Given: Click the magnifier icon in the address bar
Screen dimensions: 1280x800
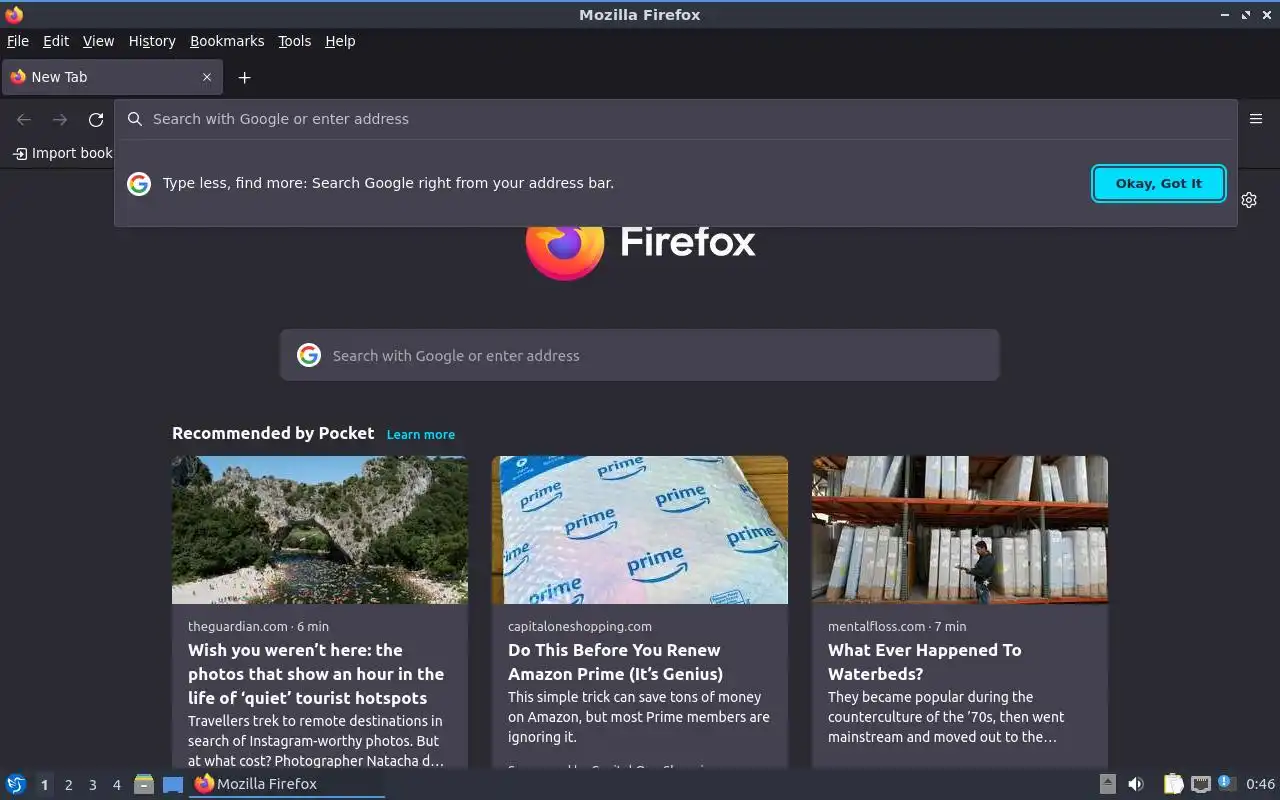Looking at the screenshot, I should [135, 119].
